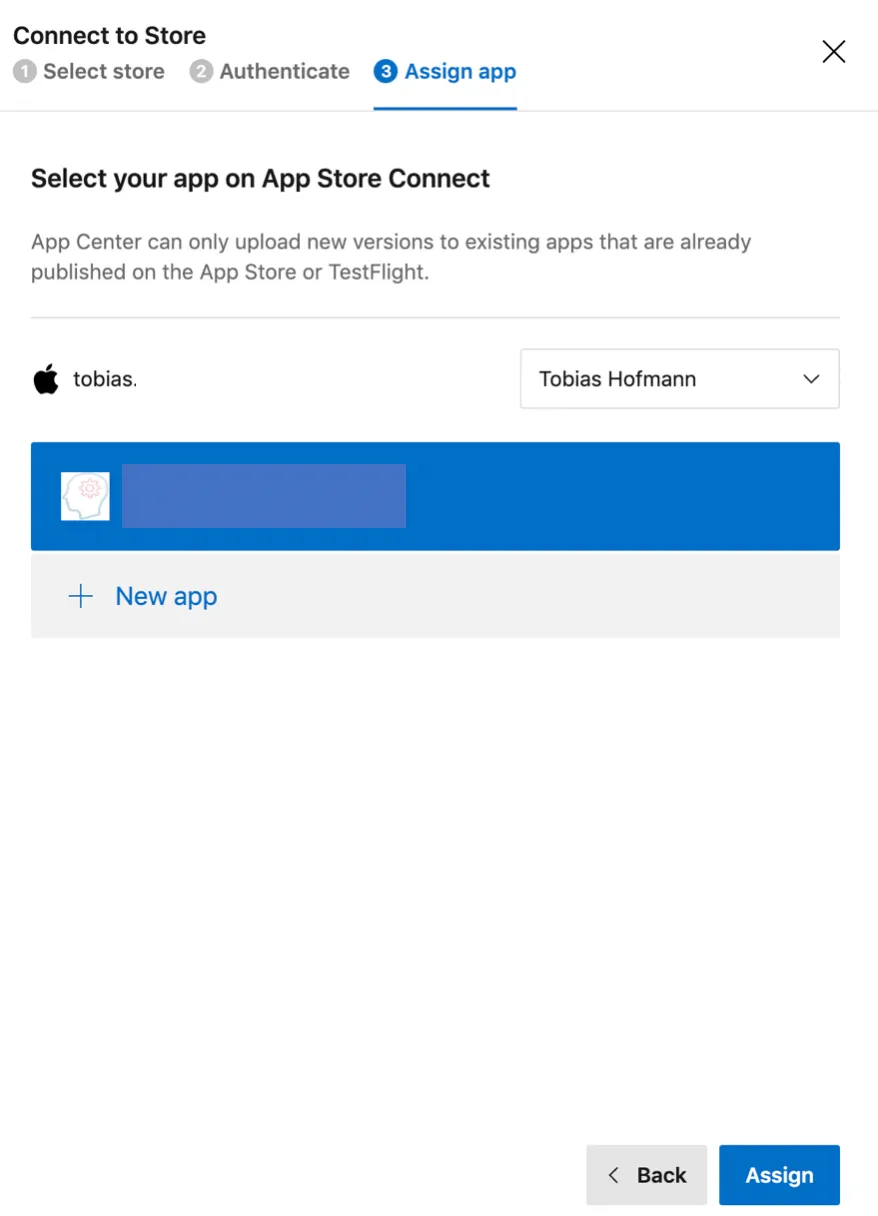Click the plus icon beside New app
878x1216 pixels.
click(80, 597)
